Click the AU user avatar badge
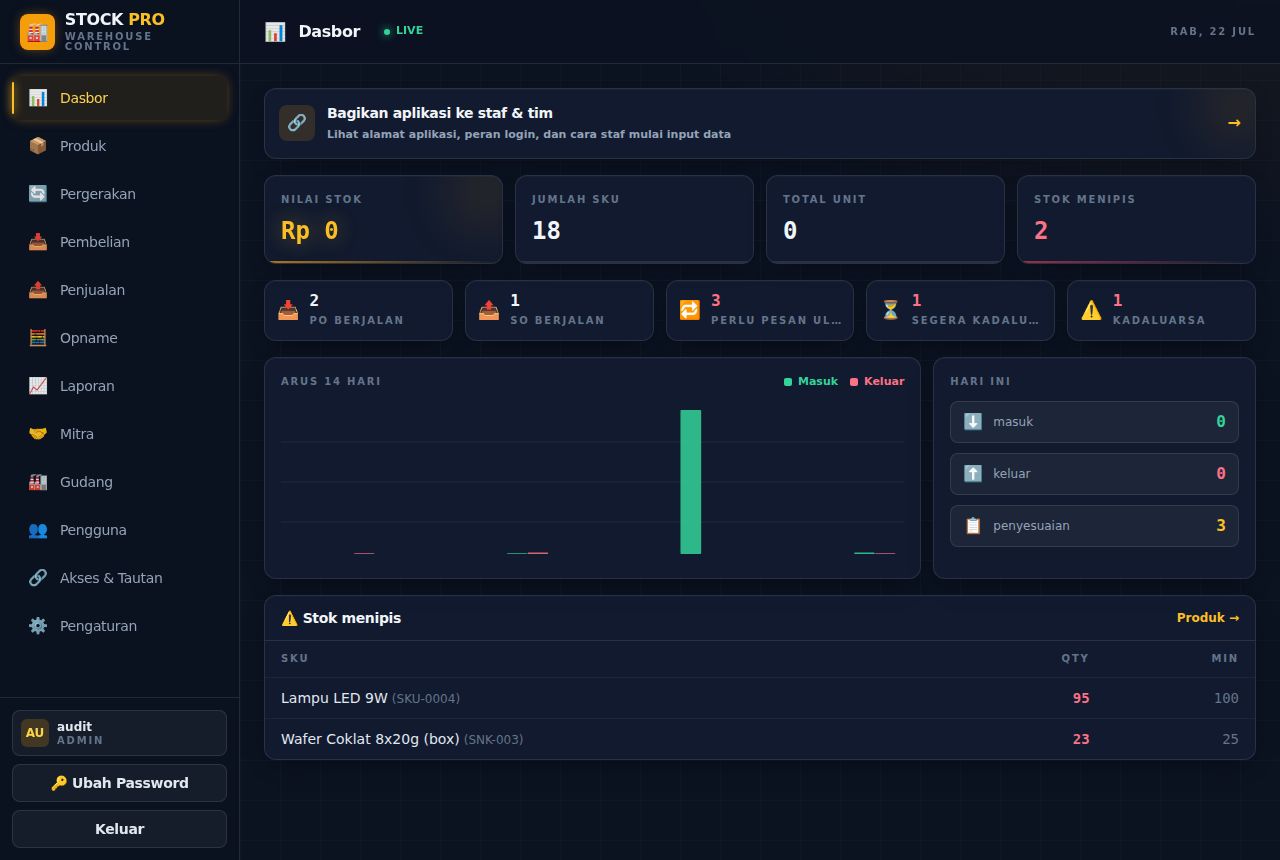 35,733
